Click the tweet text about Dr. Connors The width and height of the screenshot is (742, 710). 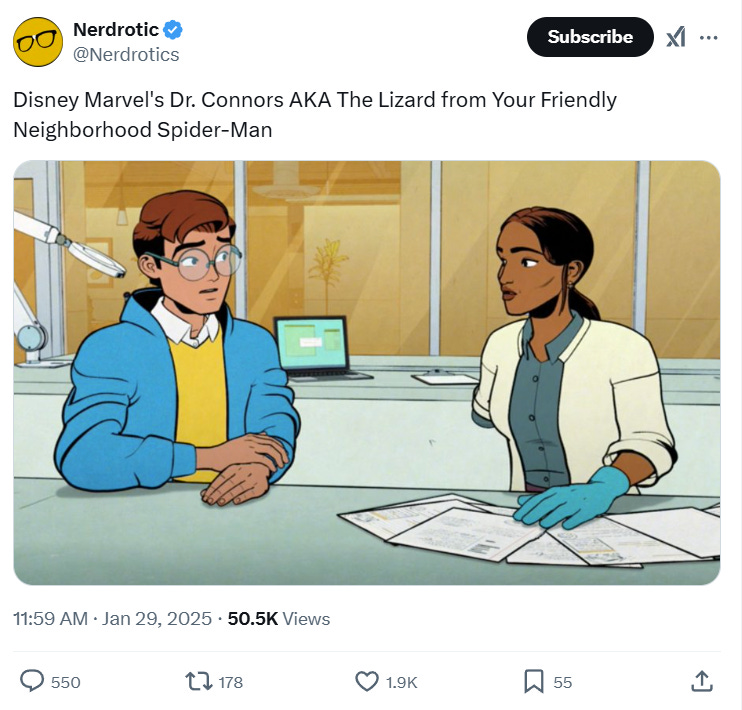pyautogui.click(x=315, y=115)
